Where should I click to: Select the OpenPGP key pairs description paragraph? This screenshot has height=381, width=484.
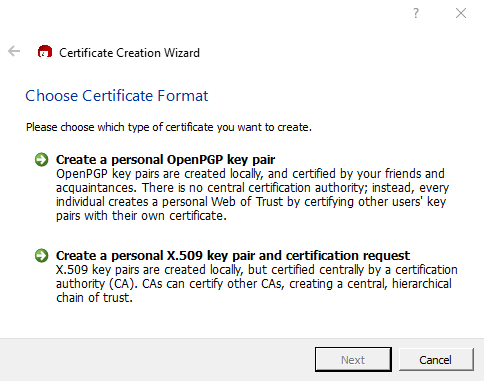coord(252,195)
